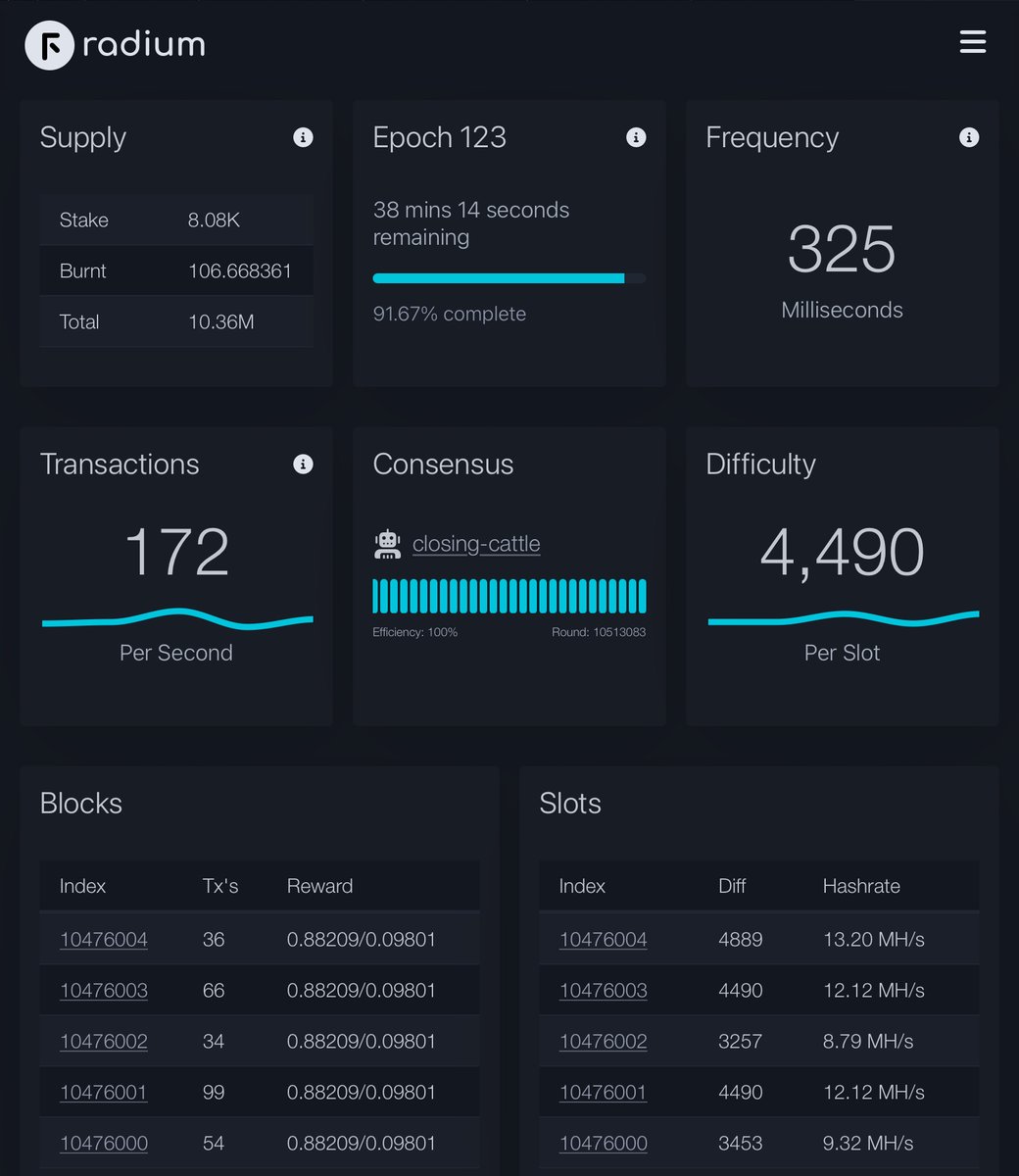Image resolution: width=1019 pixels, height=1176 pixels.
Task: Click the 172 transactions value
Action: click(x=176, y=553)
